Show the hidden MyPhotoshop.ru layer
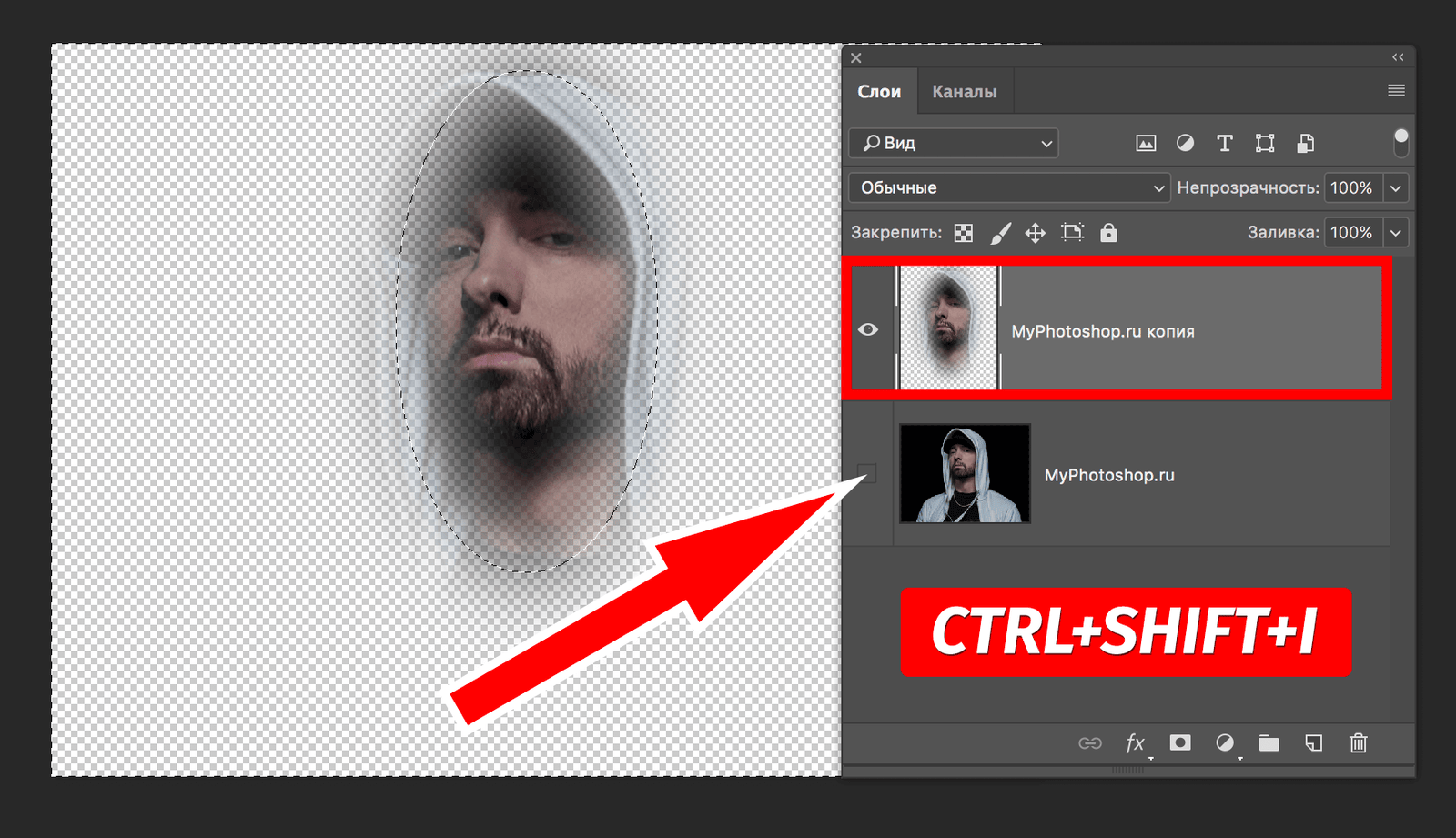The height and width of the screenshot is (838, 1456). (x=868, y=473)
